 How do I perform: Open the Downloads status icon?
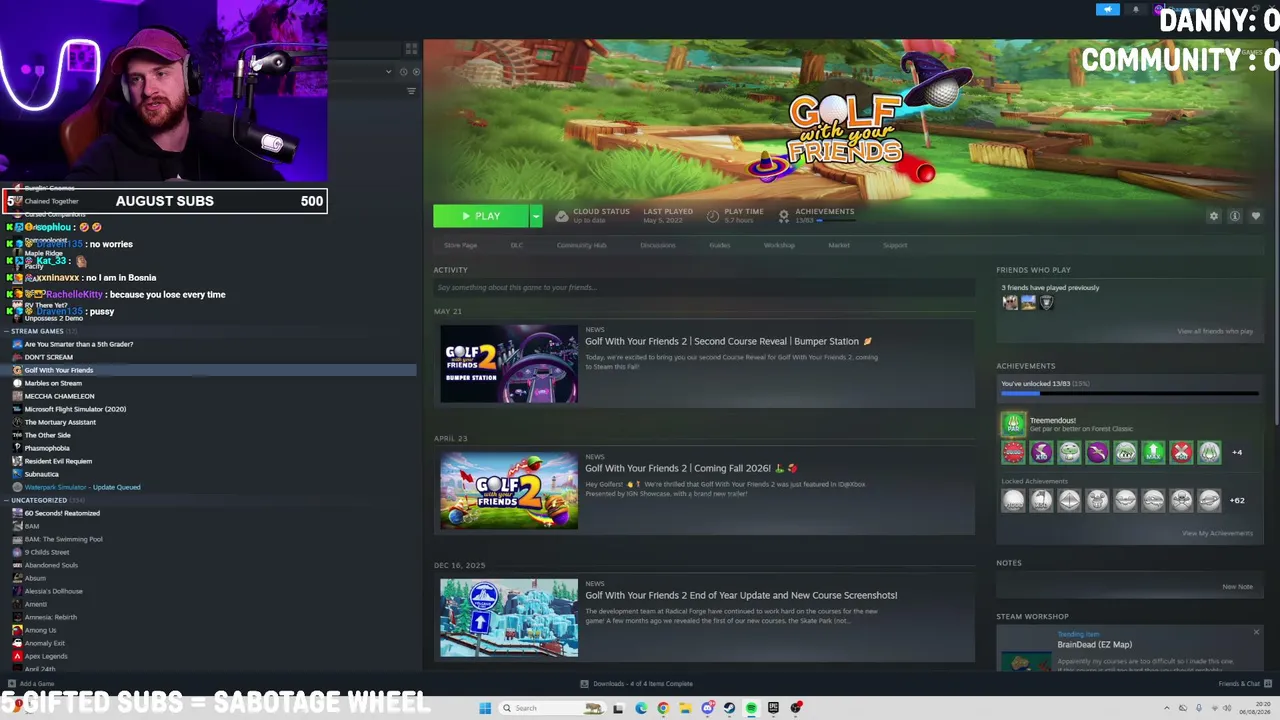(x=584, y=684)
